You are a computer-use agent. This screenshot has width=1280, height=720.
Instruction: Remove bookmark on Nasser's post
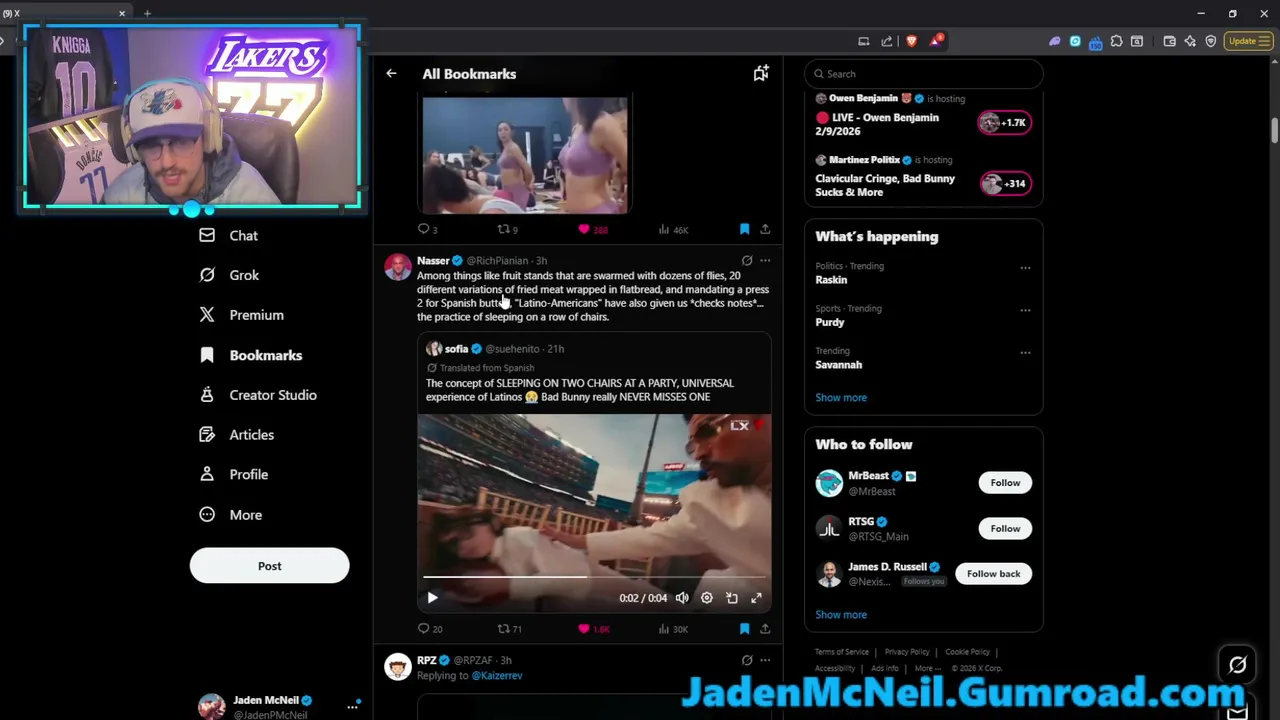[x=744, y=629]
